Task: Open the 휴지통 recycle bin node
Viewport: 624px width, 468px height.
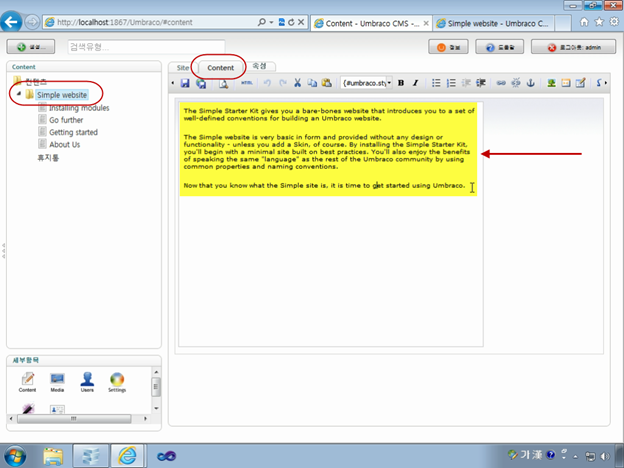Action: (48, 158)
